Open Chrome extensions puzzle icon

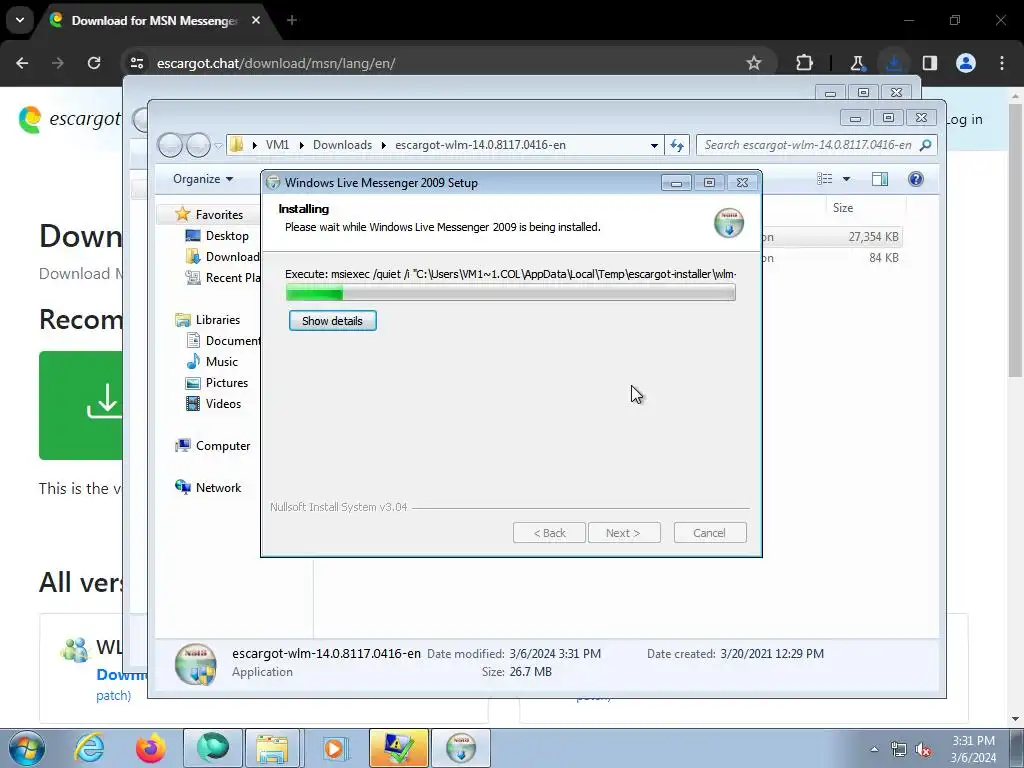click(x=805, y=63)
